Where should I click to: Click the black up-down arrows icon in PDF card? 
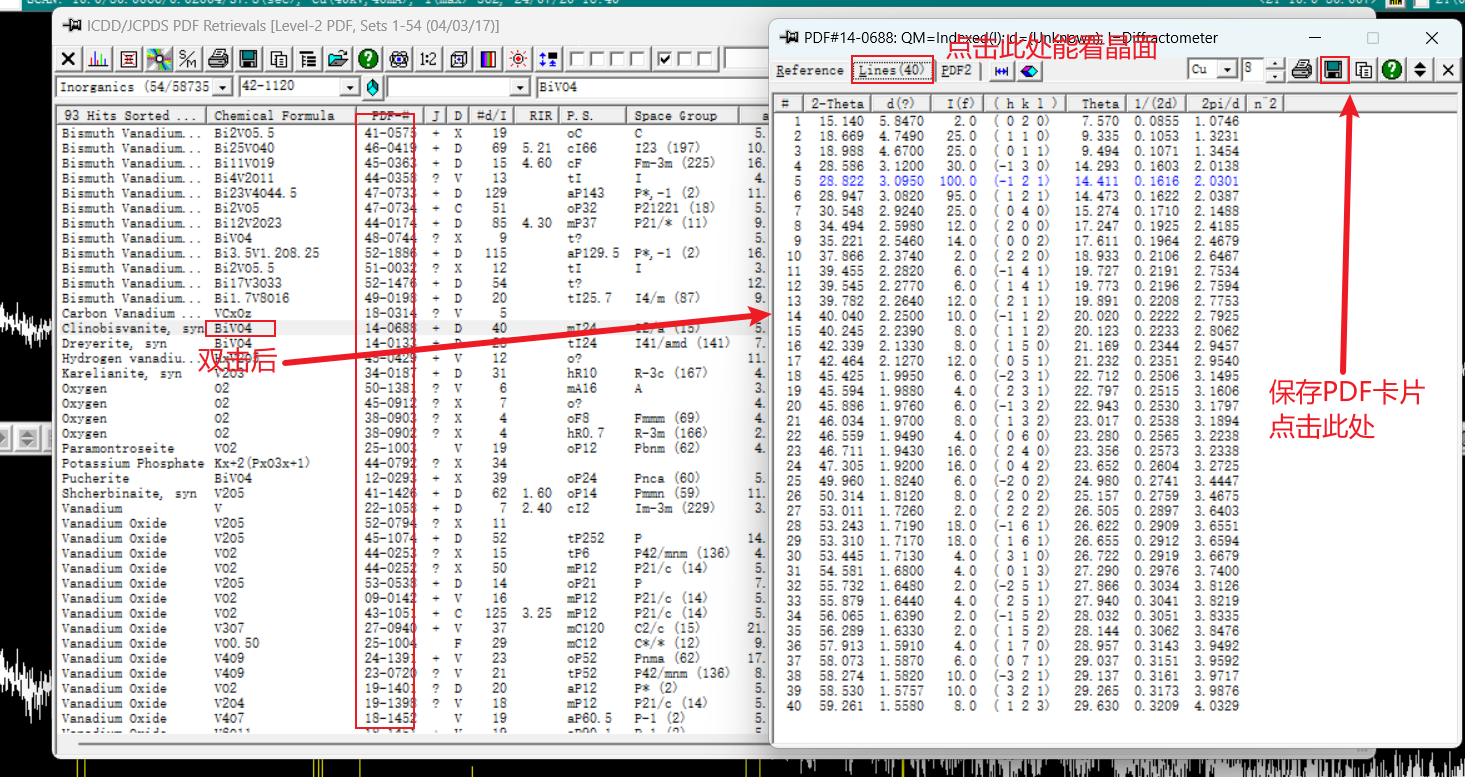[x=1419, y=69]
